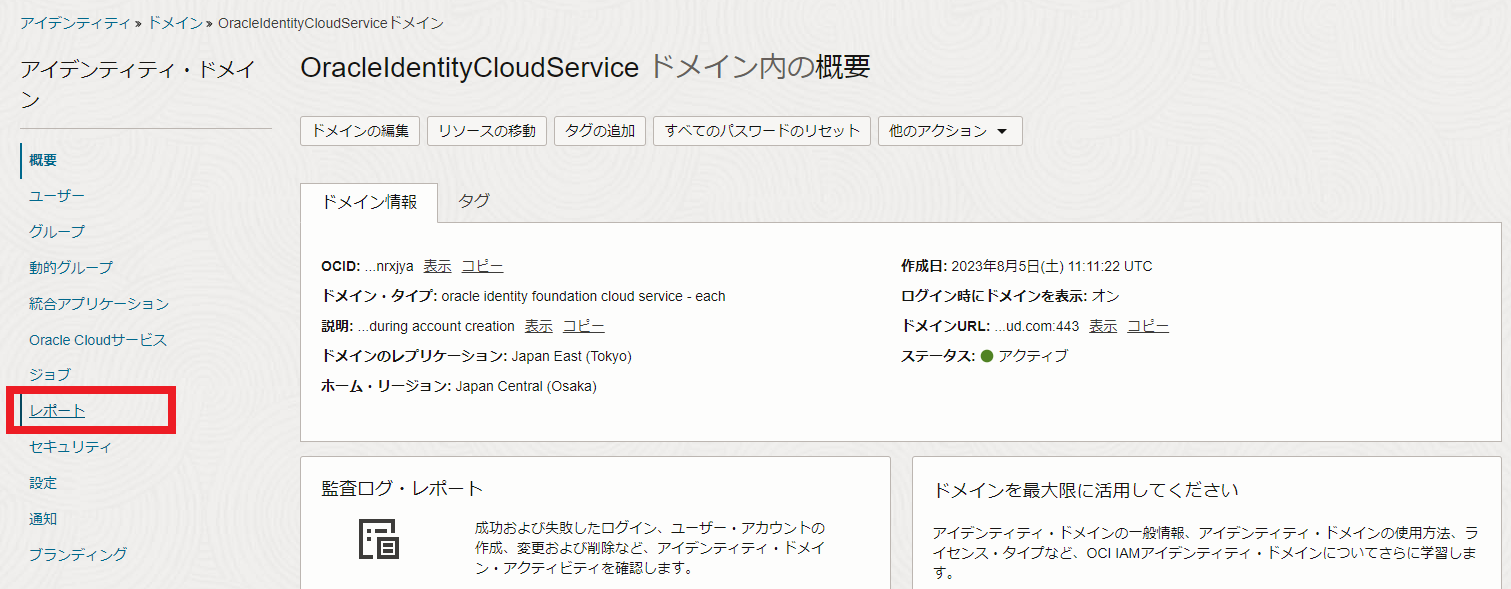Open Oracle Cloudサービス in the sidebar

[x=98, y=340]
